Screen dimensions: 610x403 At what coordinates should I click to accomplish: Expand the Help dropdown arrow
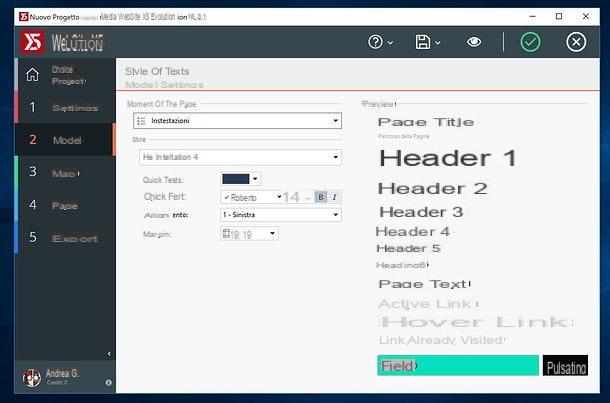pos(391,42)
